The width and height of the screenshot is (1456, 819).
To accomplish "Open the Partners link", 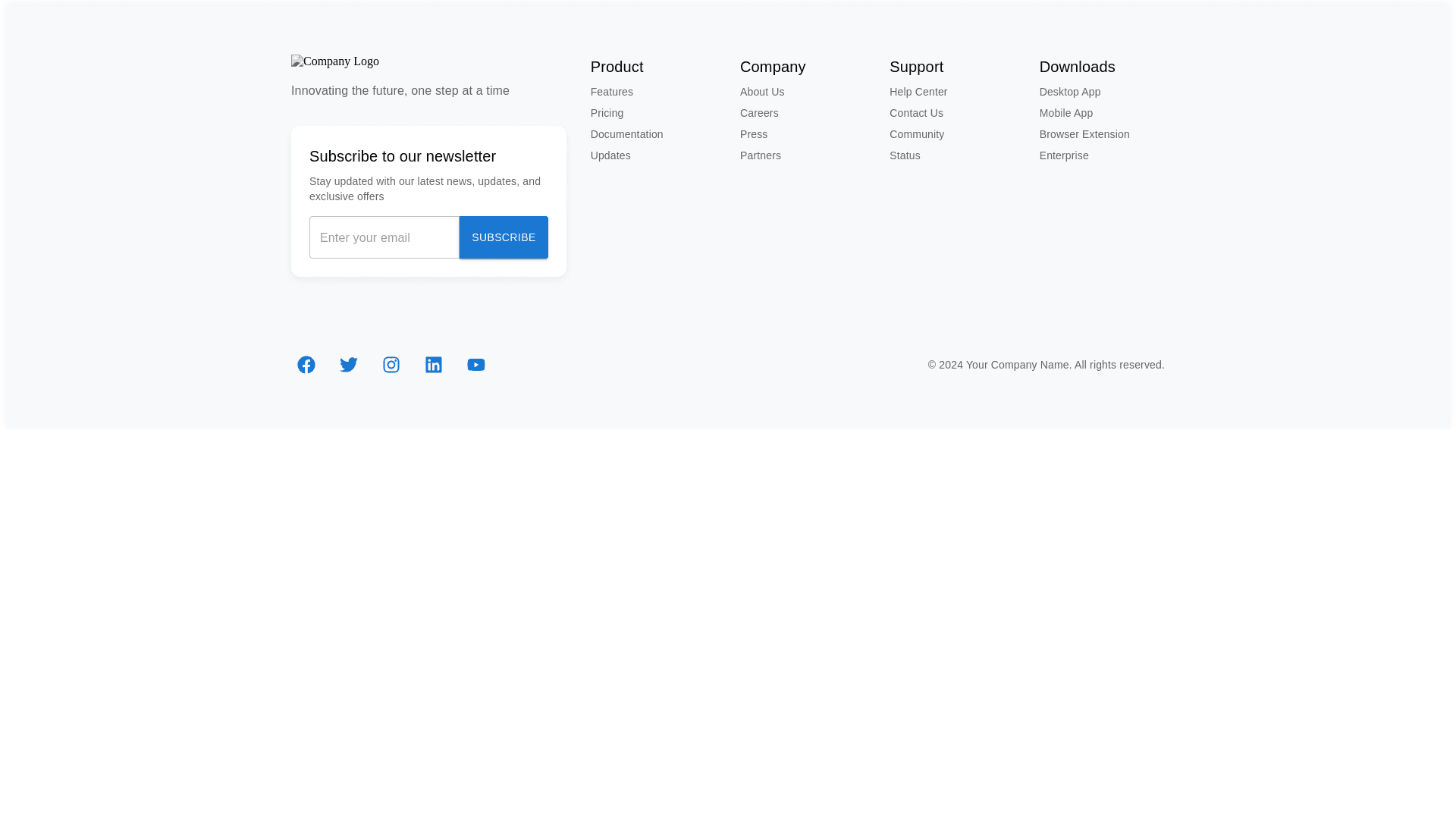I will pyautogui.click(x=760, y=155).
